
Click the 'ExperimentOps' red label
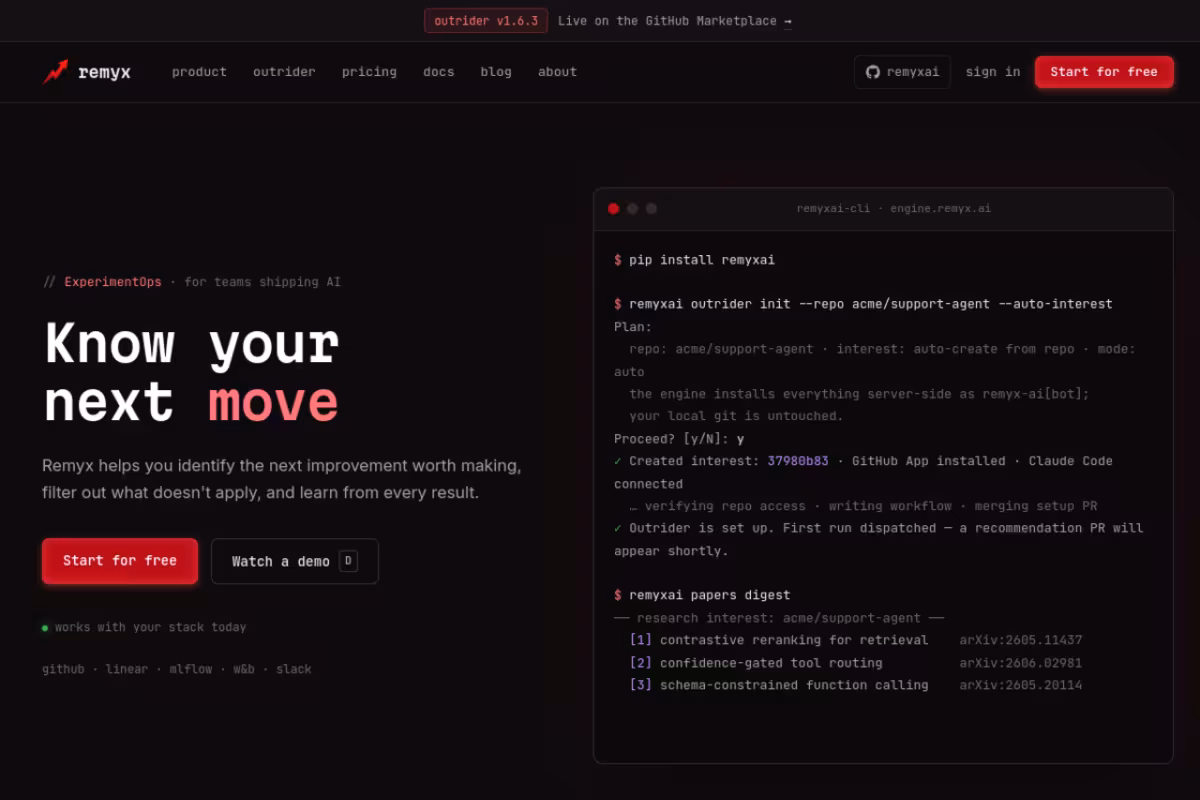pos(113,282)
